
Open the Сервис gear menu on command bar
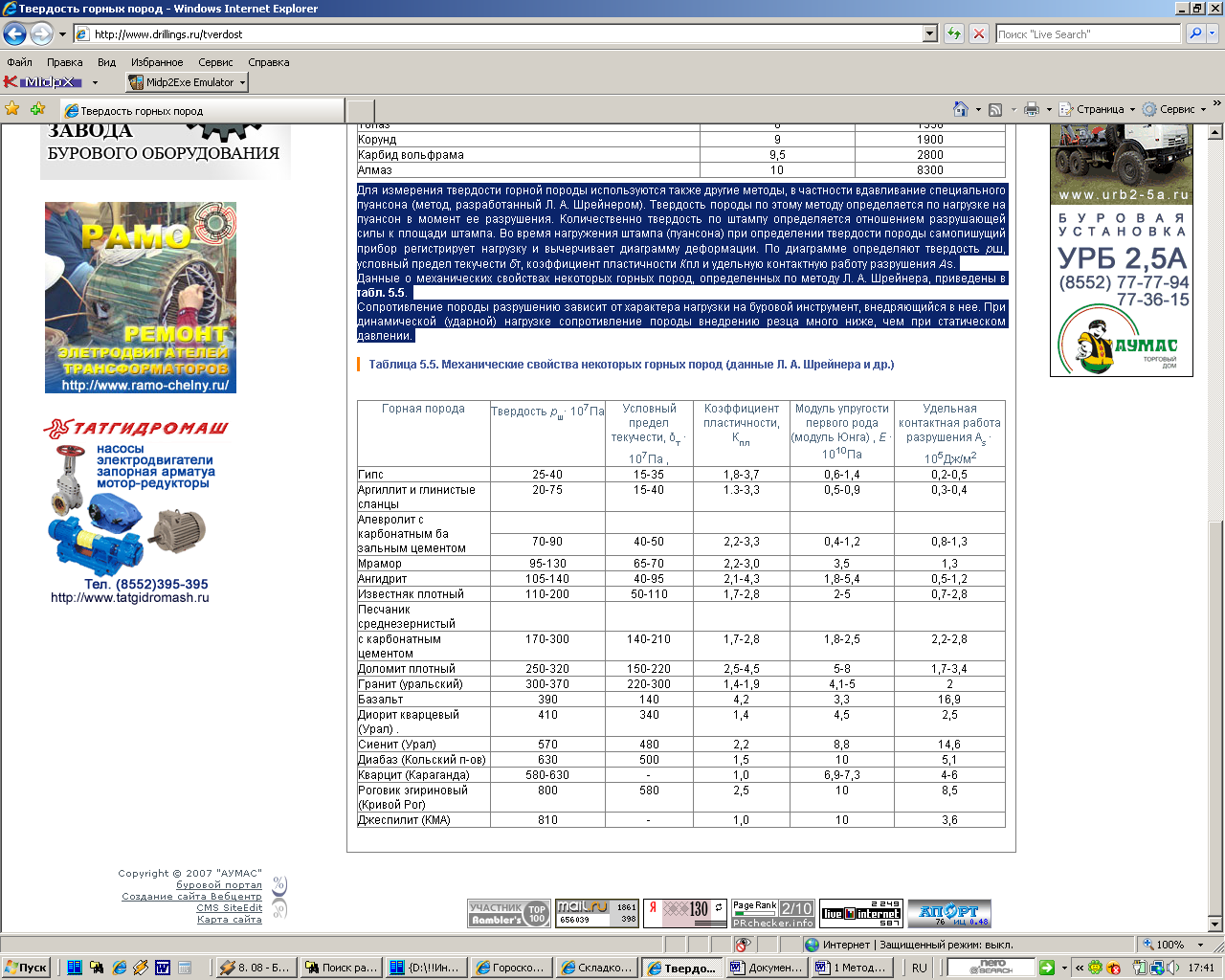(x=1174, y=109)
